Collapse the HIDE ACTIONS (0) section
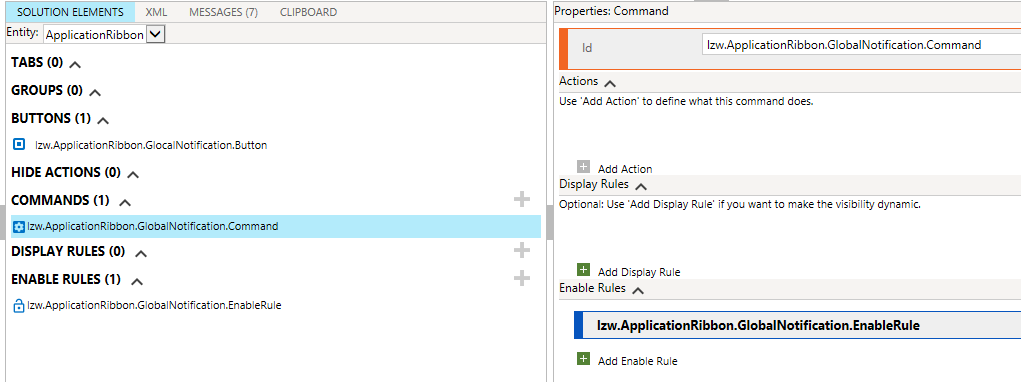Viewport: 1021px width, 382px height. coord(133,174)
